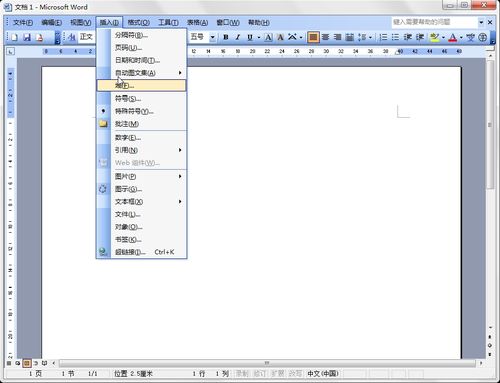Click horizontal scrollbar thumb at bottom

point(267,363)
